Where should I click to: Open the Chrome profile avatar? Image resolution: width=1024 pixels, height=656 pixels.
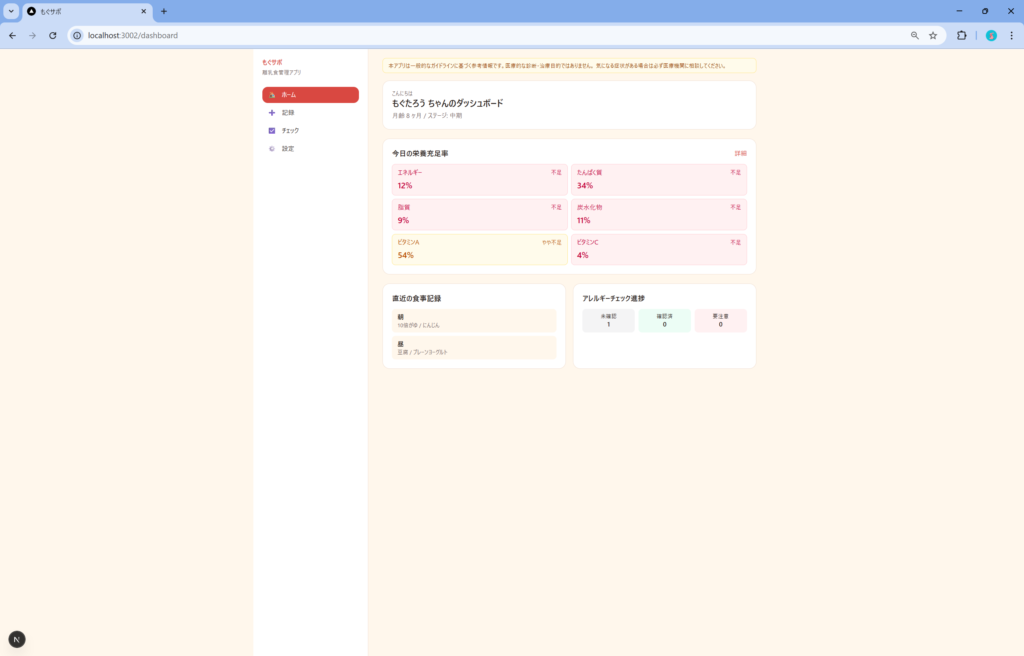[991, 35]
